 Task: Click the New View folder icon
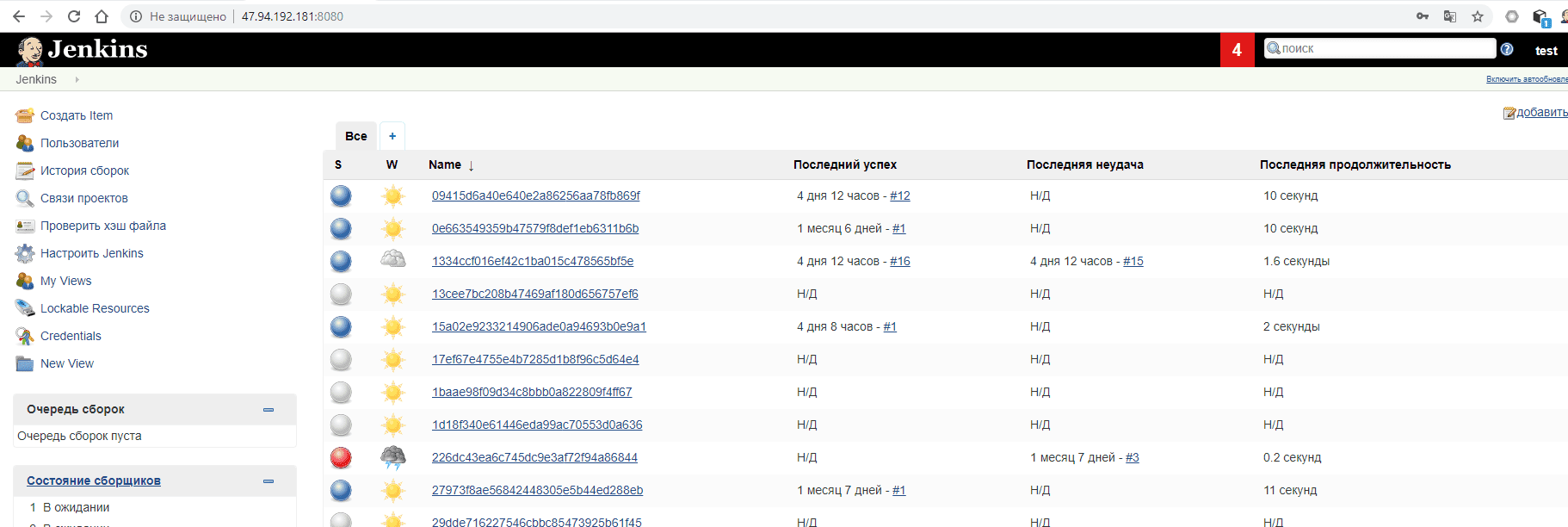(25, 363)
